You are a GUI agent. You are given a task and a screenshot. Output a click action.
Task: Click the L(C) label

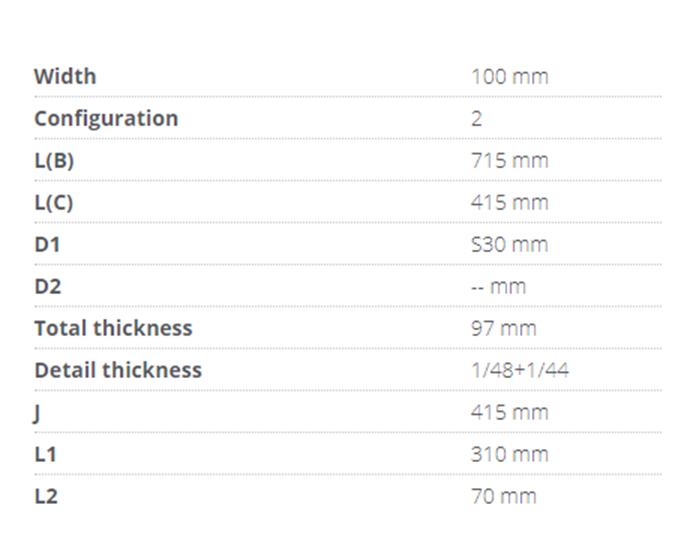54,202
